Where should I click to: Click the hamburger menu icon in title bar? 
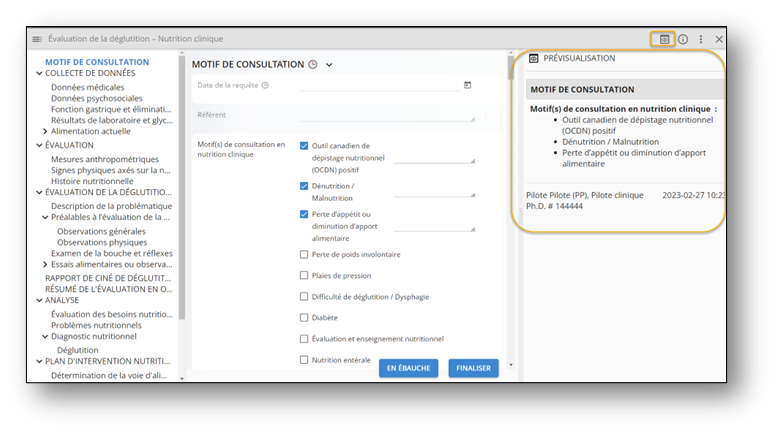[37, 39]
